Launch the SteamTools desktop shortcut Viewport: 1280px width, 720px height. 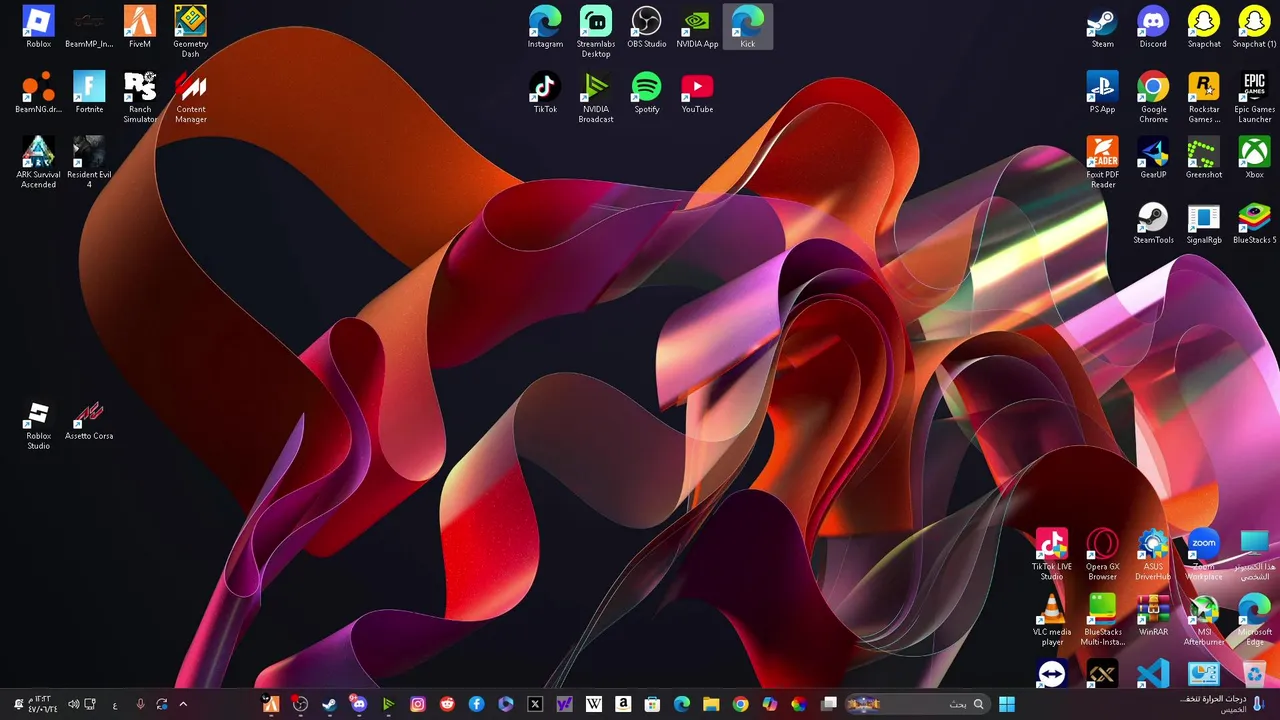[x=1153, y=222]
